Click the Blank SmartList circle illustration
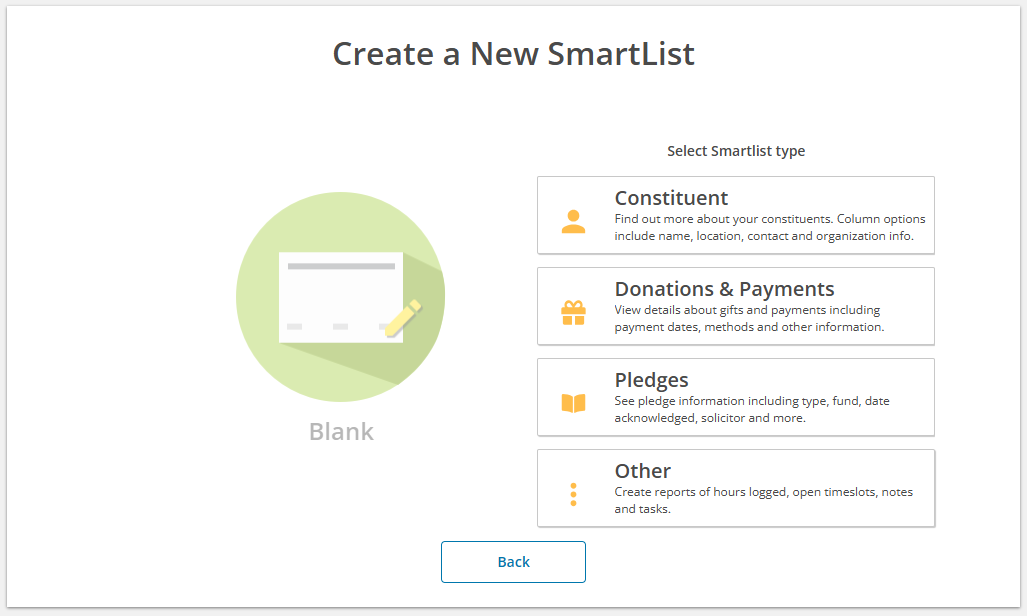This screenshot has height=616, width=1027. [x=341, y=297]
